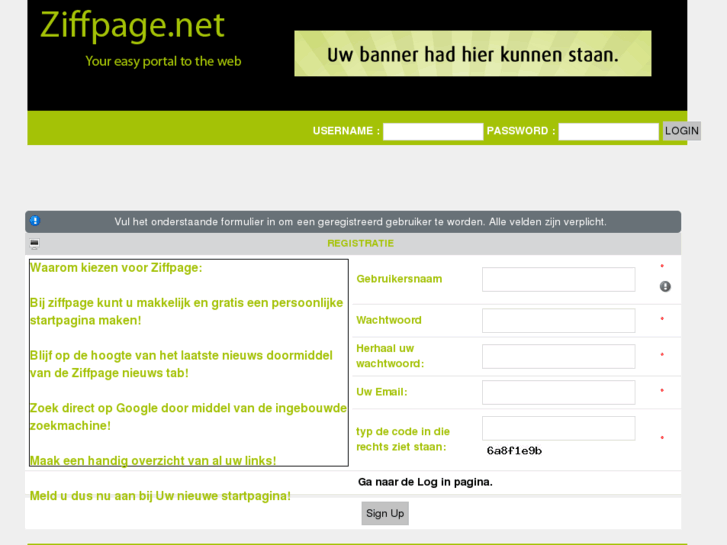
Task: Click the LOGIN button
Action: [682, 131]
